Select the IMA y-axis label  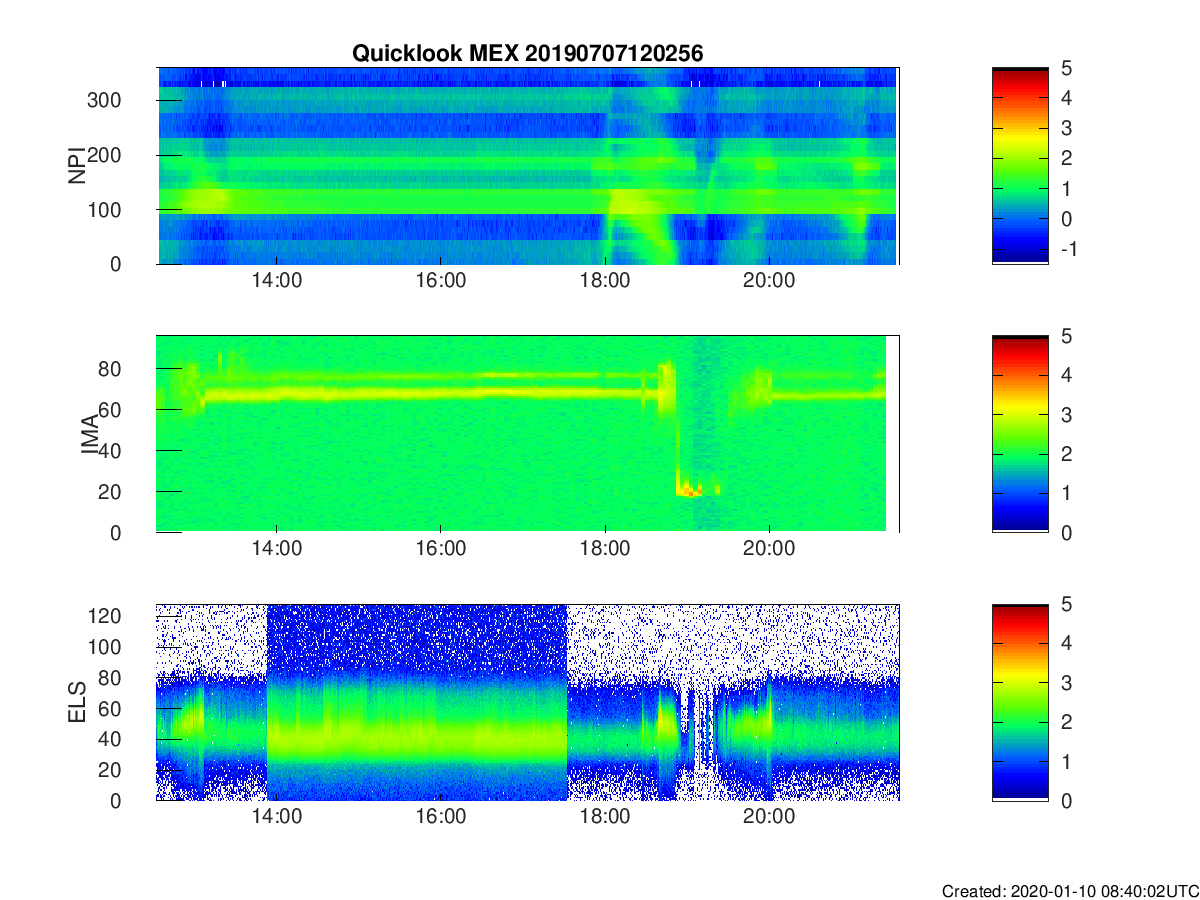[x=90, y=434]
